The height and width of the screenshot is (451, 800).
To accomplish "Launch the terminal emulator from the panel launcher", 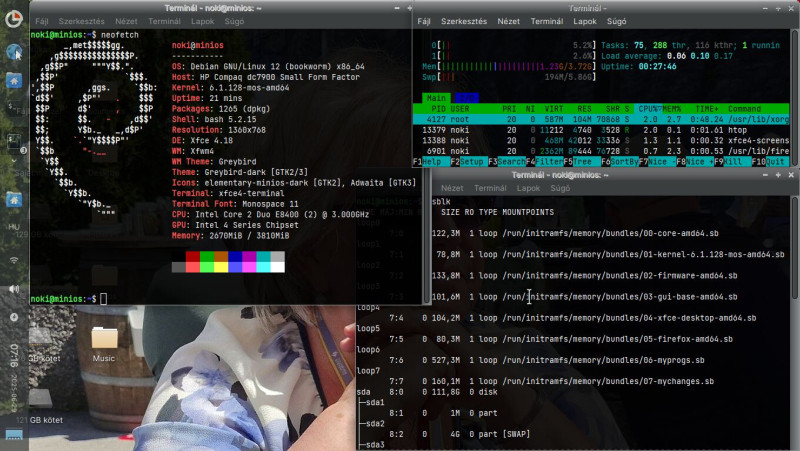I will 14,108.
